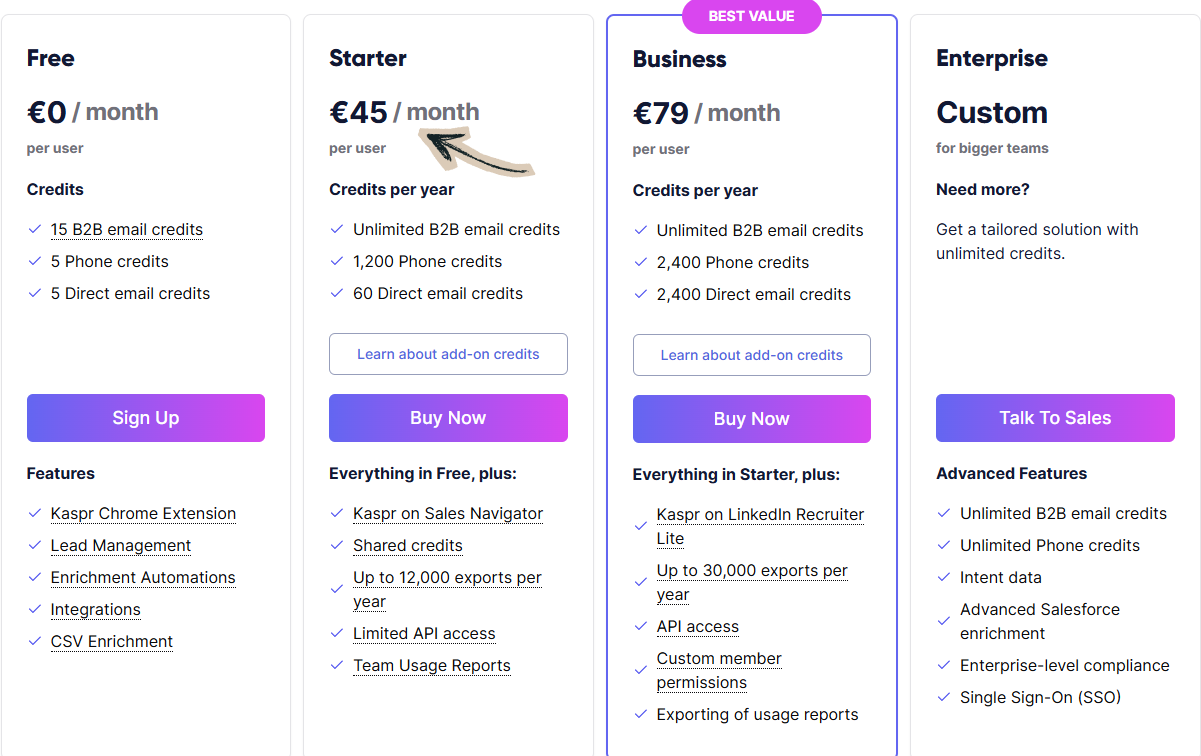Click the arrow pointing at the Starter price
Viewport: 1201px width, 756px height.
pyautogui.click(x=475, y=150)
